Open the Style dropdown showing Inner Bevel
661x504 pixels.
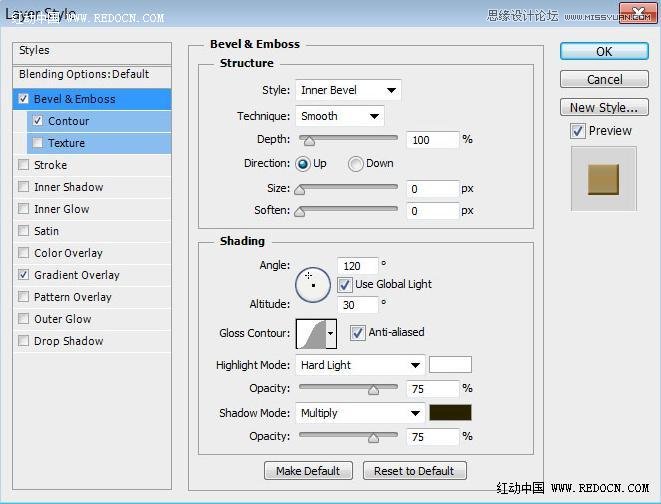click(348, 90)
